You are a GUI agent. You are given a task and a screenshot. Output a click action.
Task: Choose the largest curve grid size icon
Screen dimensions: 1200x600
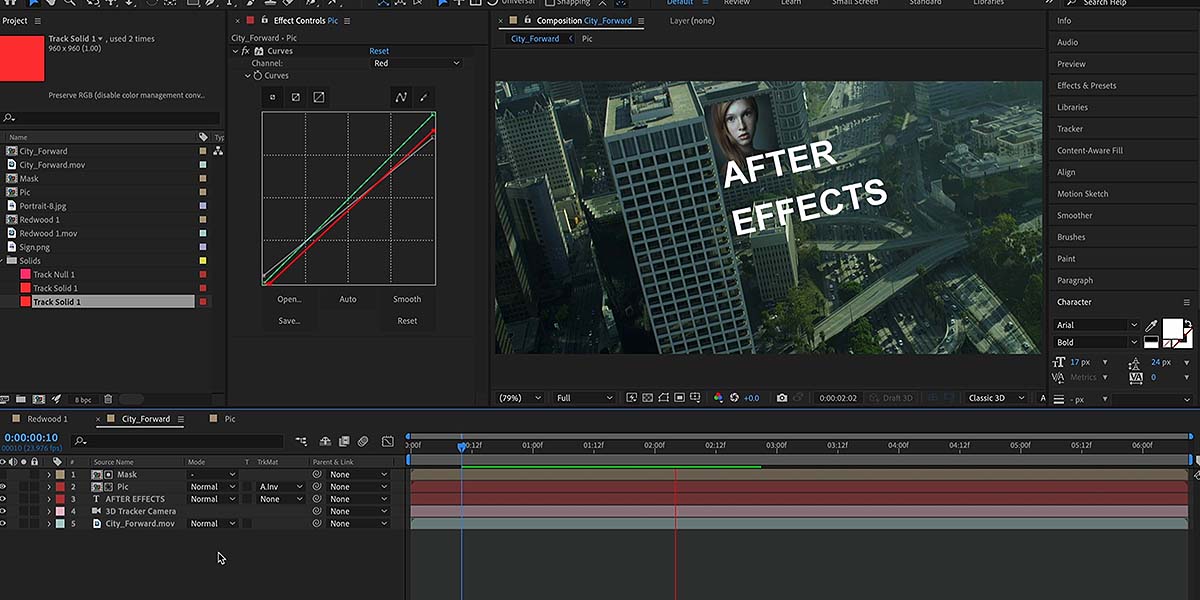tap(319, 97)
